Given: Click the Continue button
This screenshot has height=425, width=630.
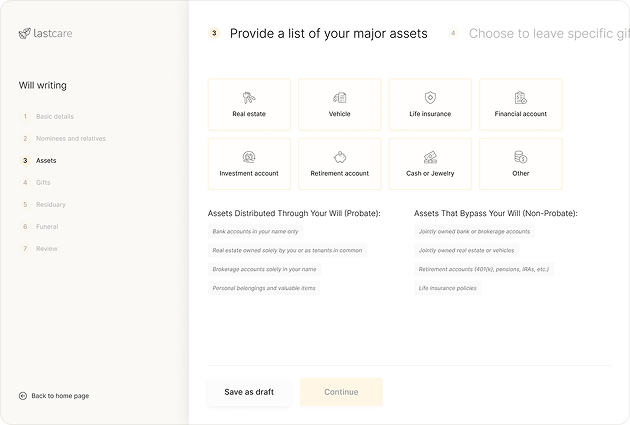Looking at the screenshot, I should tap(341, 392).
